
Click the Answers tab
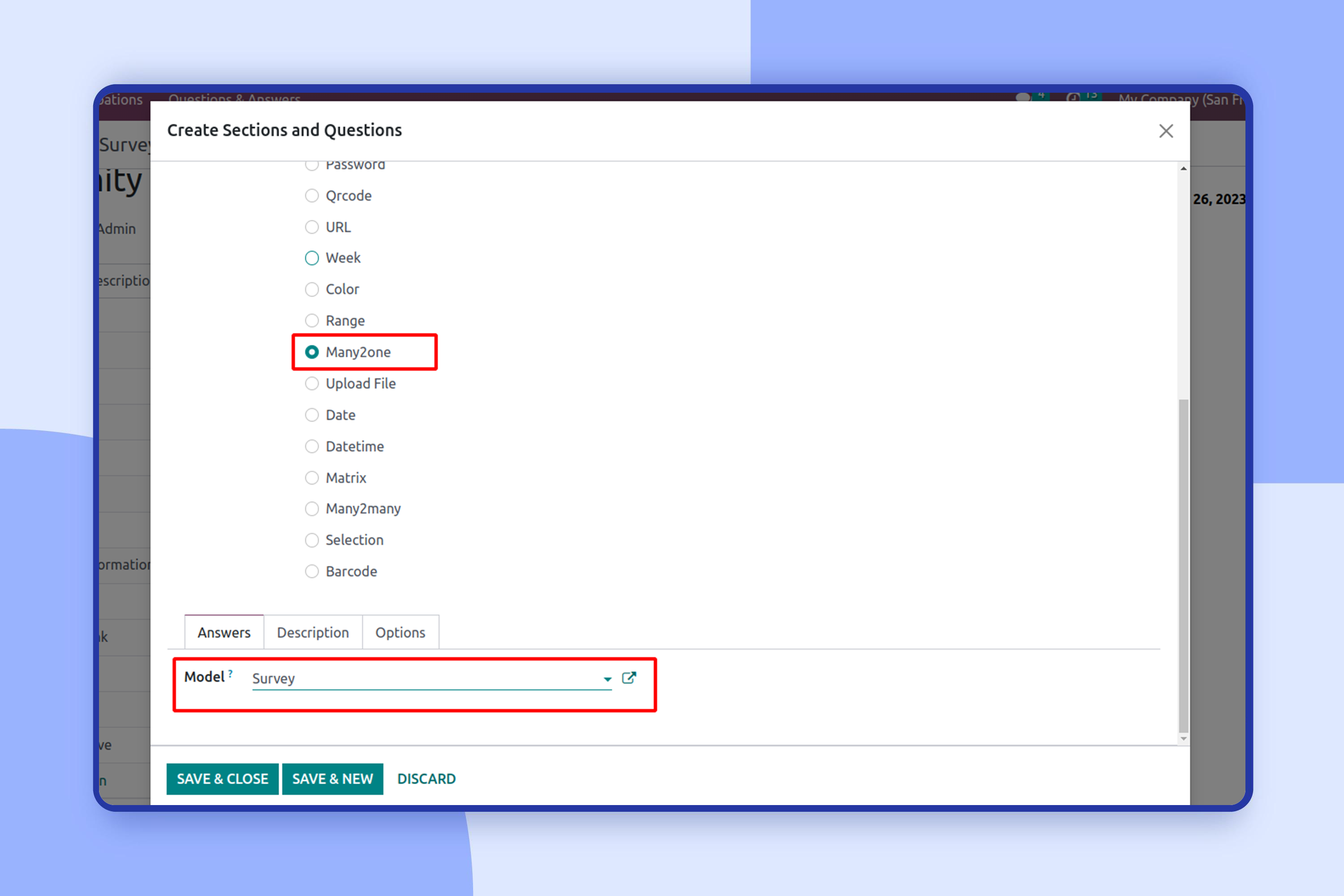[x=224, y=633]
